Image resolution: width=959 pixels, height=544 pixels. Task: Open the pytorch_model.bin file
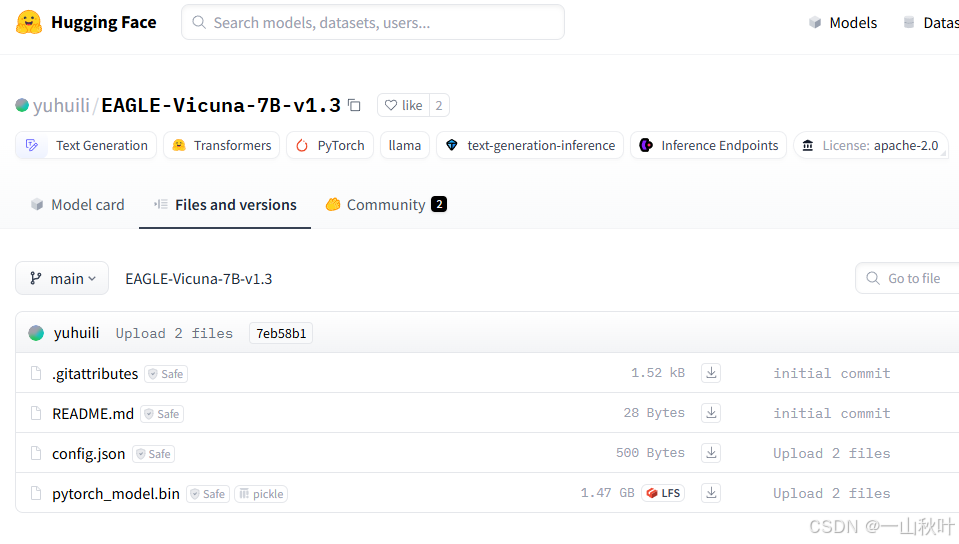116,493
